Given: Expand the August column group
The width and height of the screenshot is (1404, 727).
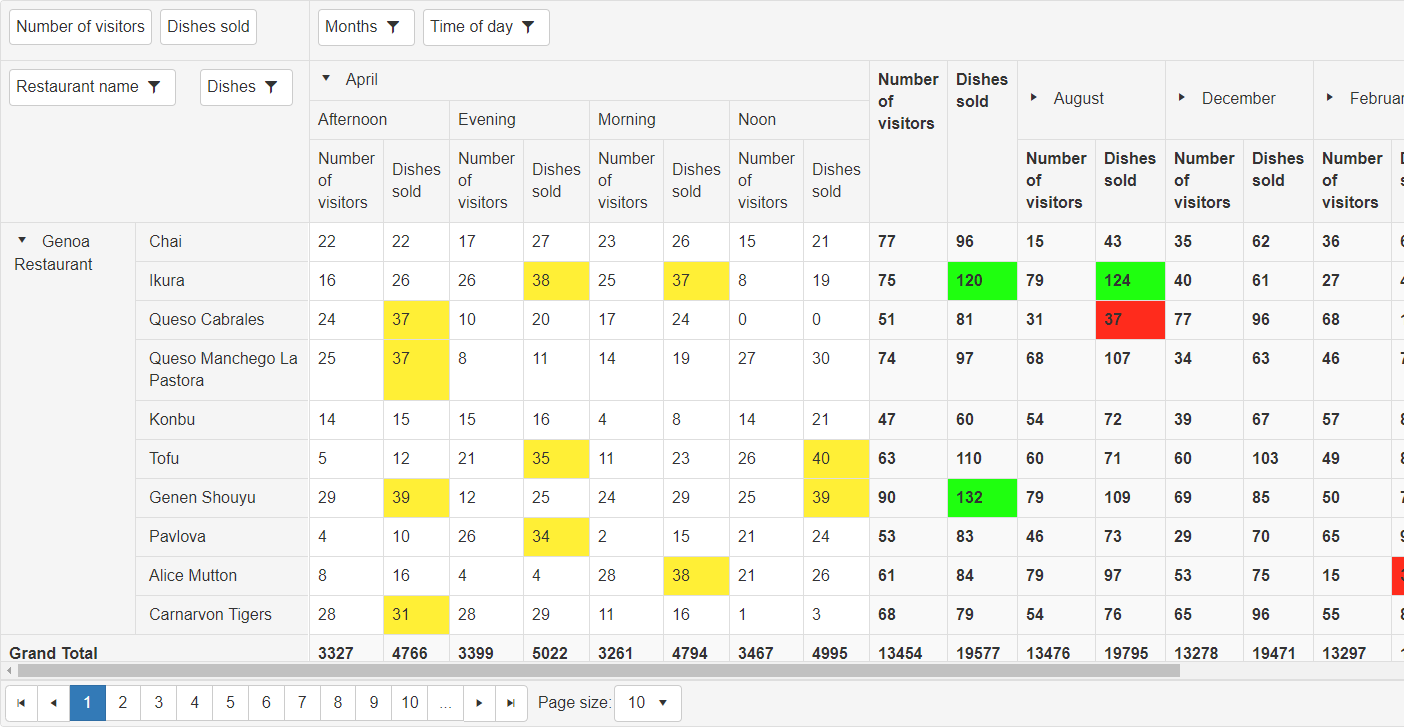Looking at the screenshot, I should [1033, 98].
